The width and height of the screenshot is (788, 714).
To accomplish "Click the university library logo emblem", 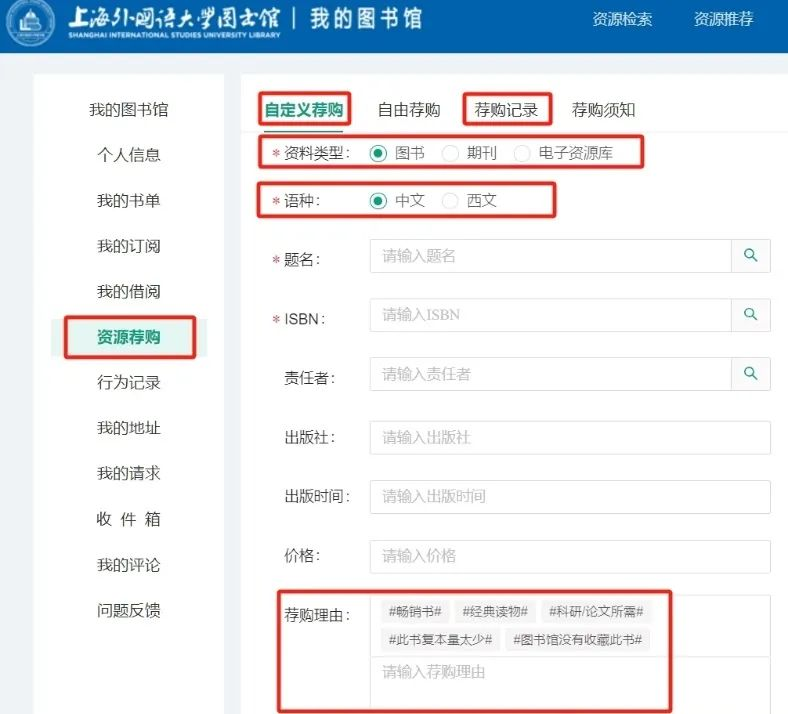I will pyautogui.click(x=31, y=23).
